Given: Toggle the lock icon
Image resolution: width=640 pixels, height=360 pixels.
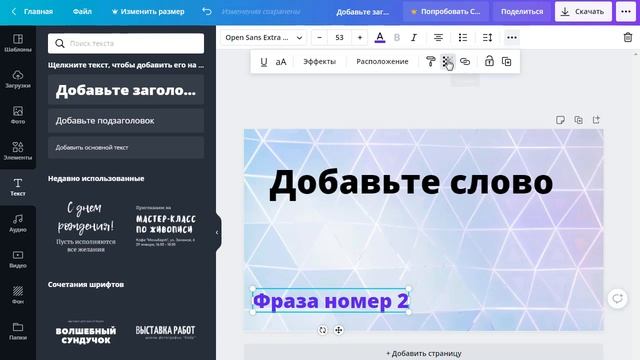Looking at the screenshot, I should pos(489,62).
